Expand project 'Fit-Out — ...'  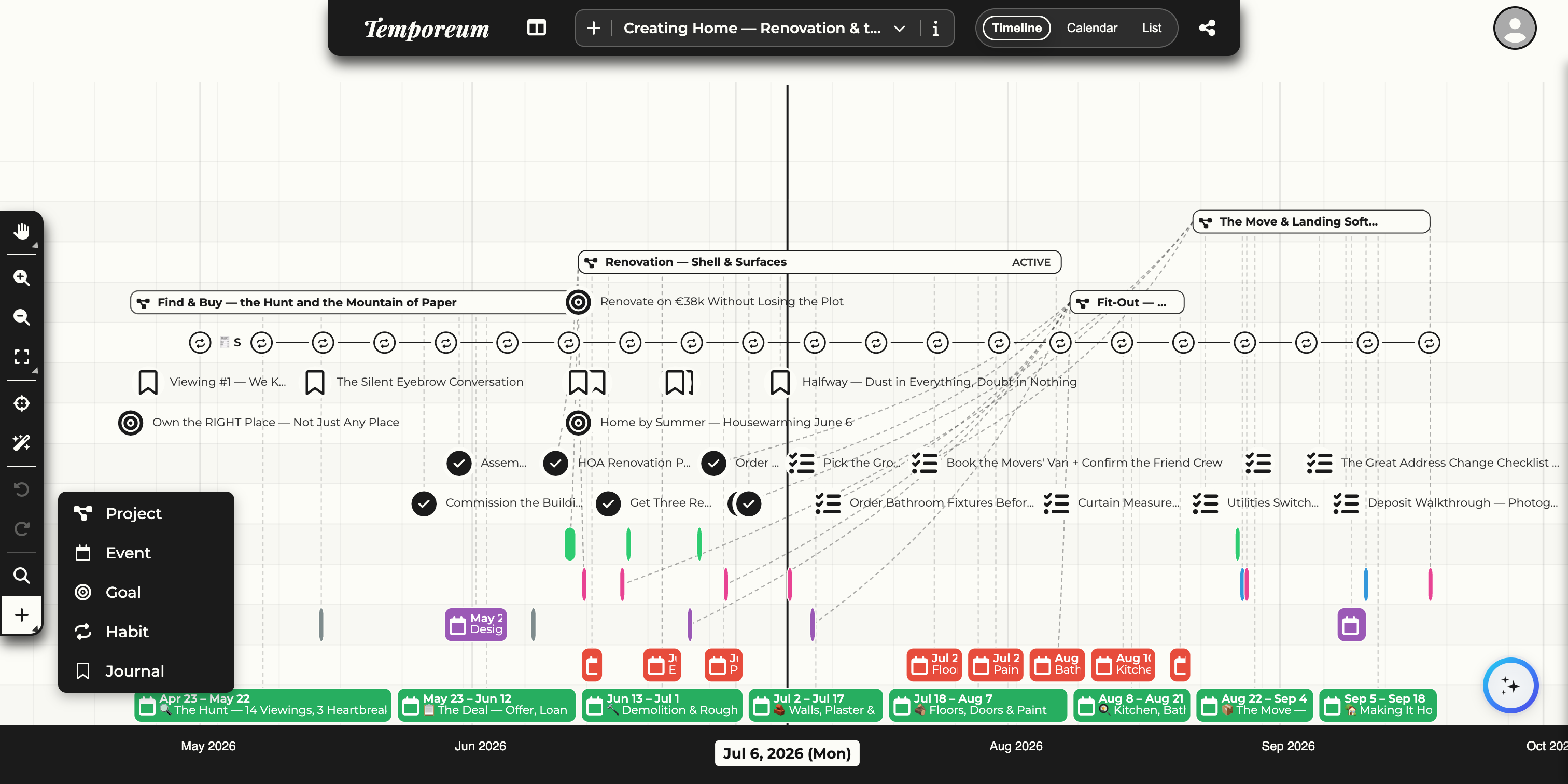tap(1127, 302)
